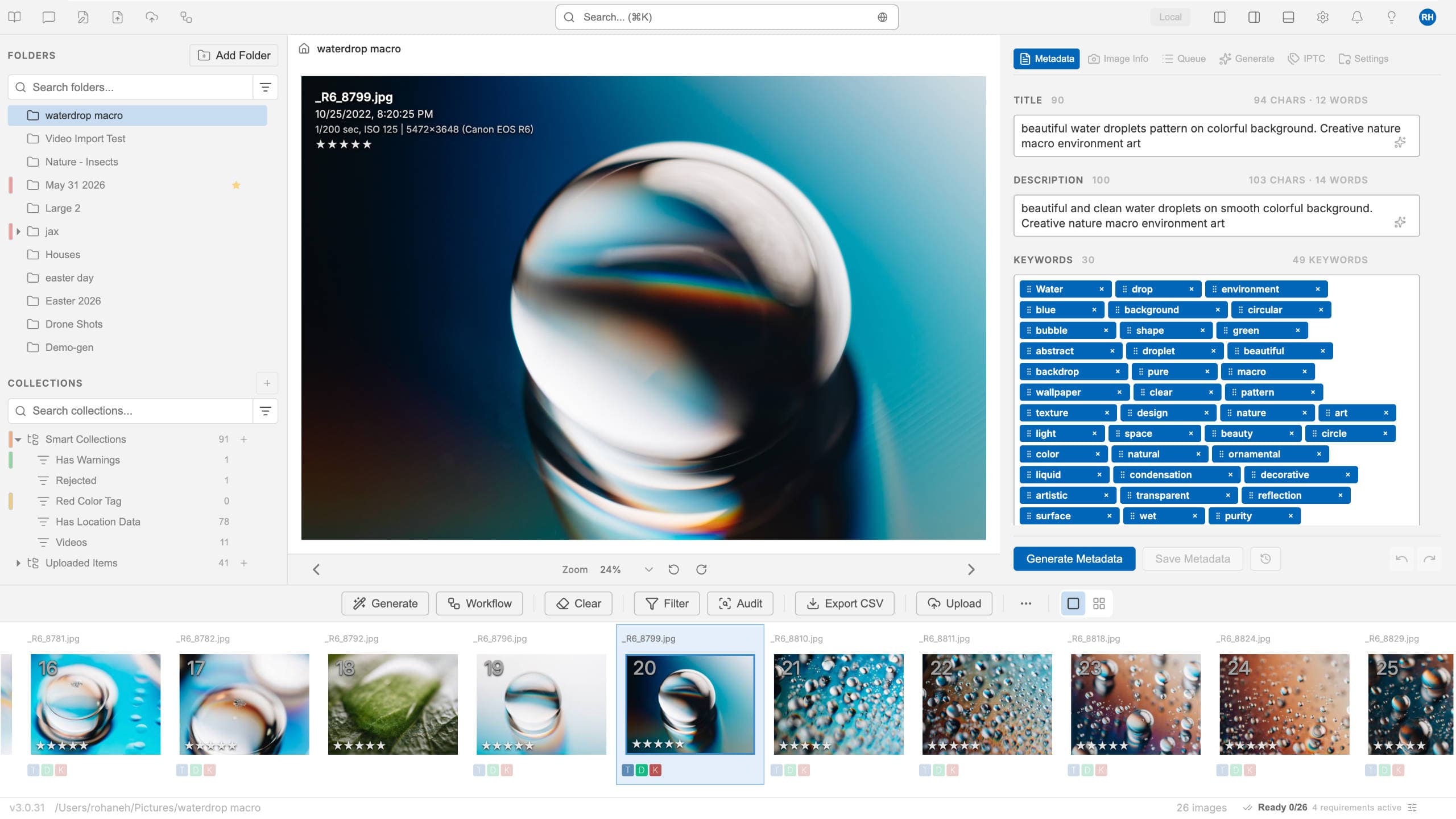Click Add Folder button
Image resolution: width=1456 pixels, height=819 pixels.
coord(234,55)
